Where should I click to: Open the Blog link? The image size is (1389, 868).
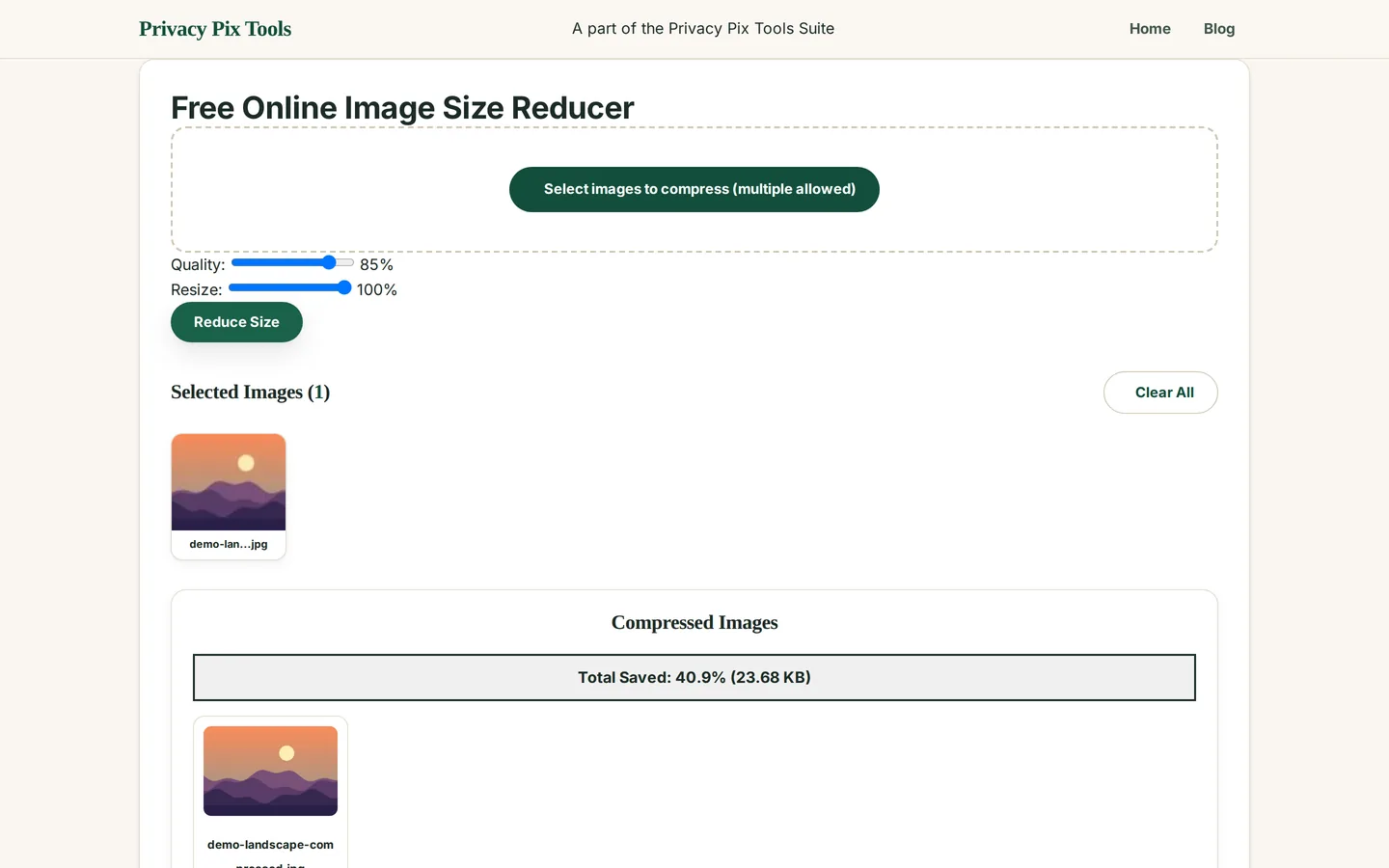(x=1219, y=29)
